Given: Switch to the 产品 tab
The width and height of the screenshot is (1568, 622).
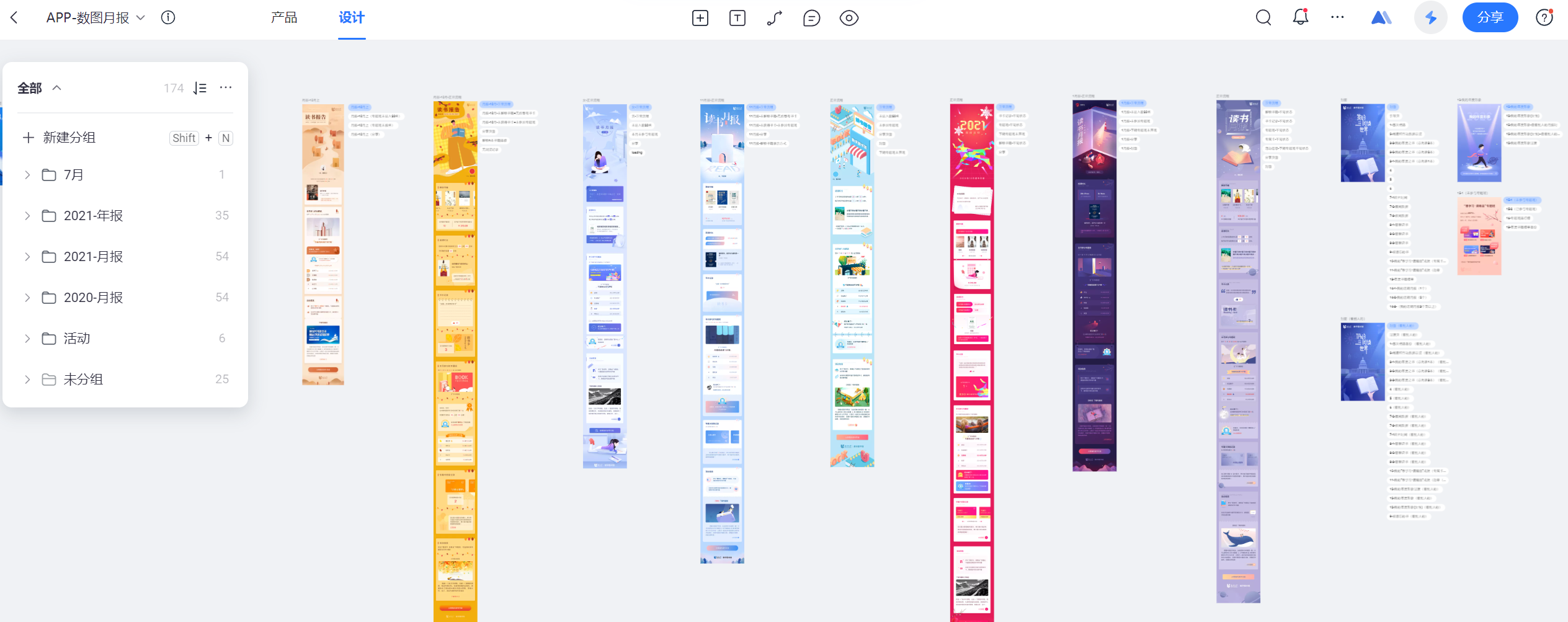Looking at the screenshot, I should pos(284,18).
